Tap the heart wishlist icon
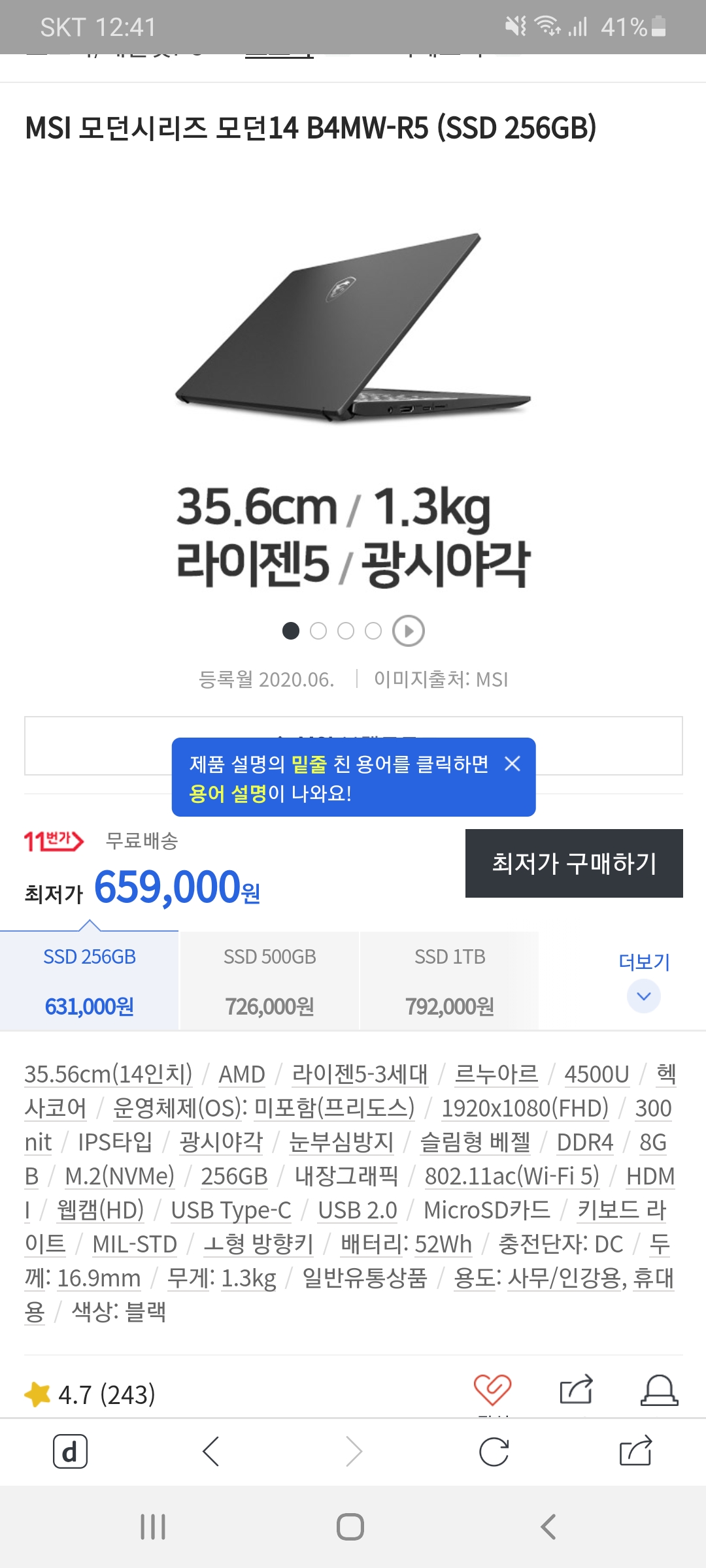 tap(492, 1389)
